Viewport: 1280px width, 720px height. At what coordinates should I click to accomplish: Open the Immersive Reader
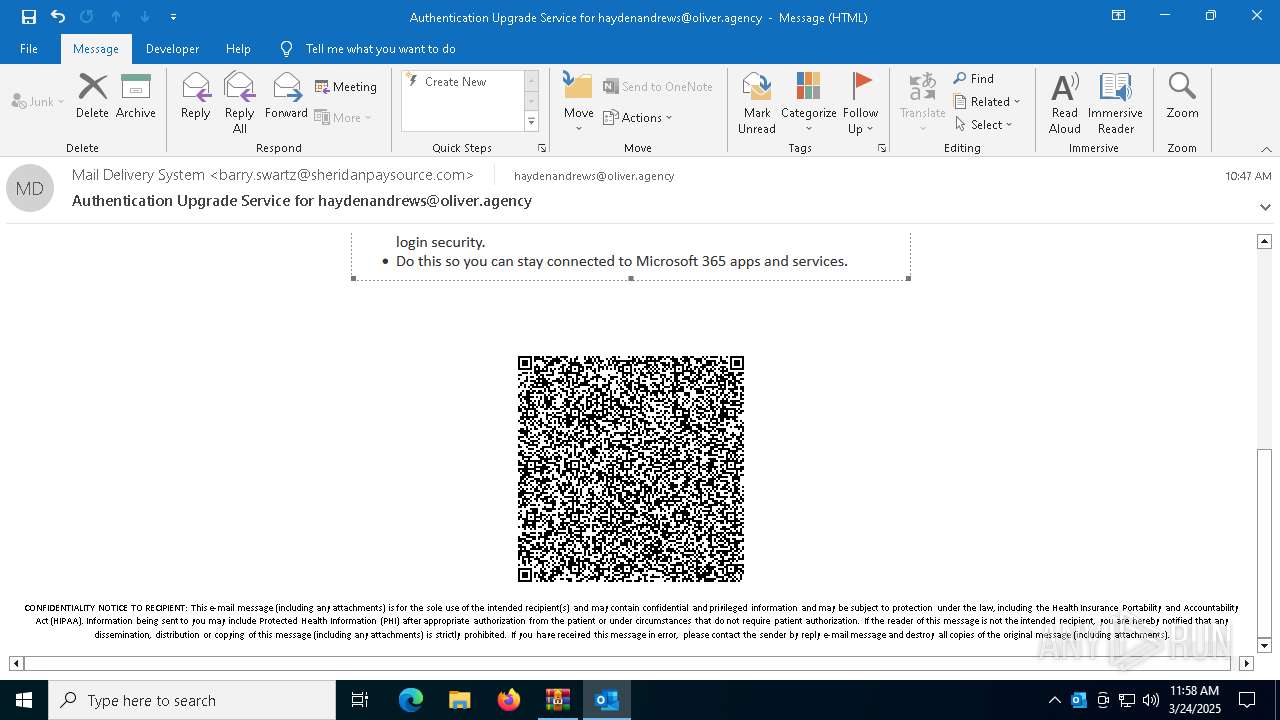[1115, 103]
